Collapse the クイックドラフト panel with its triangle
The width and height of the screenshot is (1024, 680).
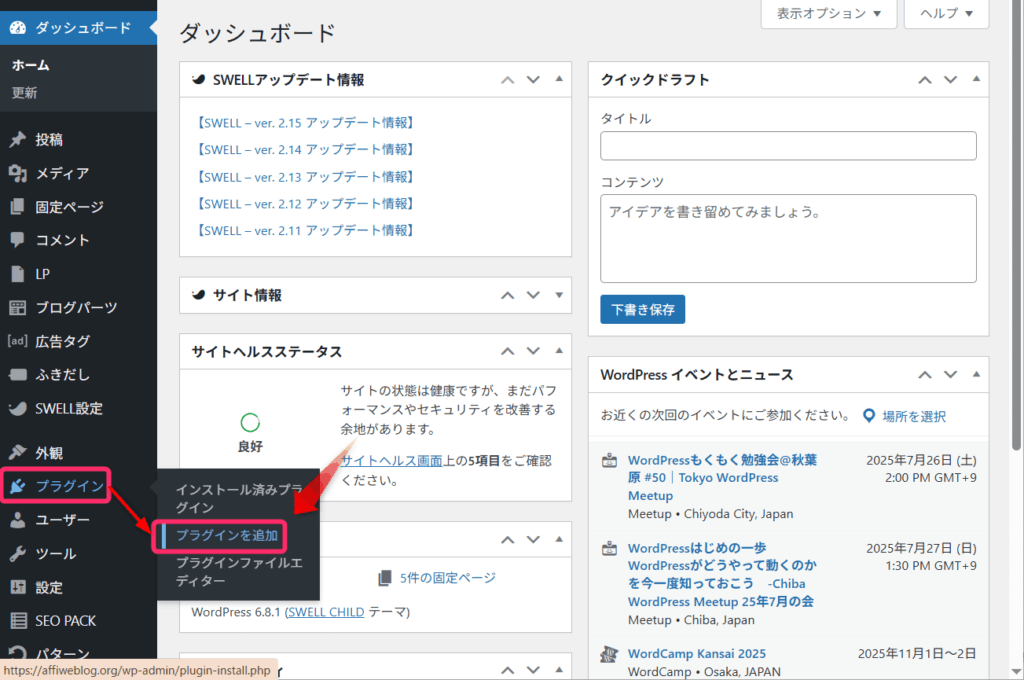click(976, 79)
